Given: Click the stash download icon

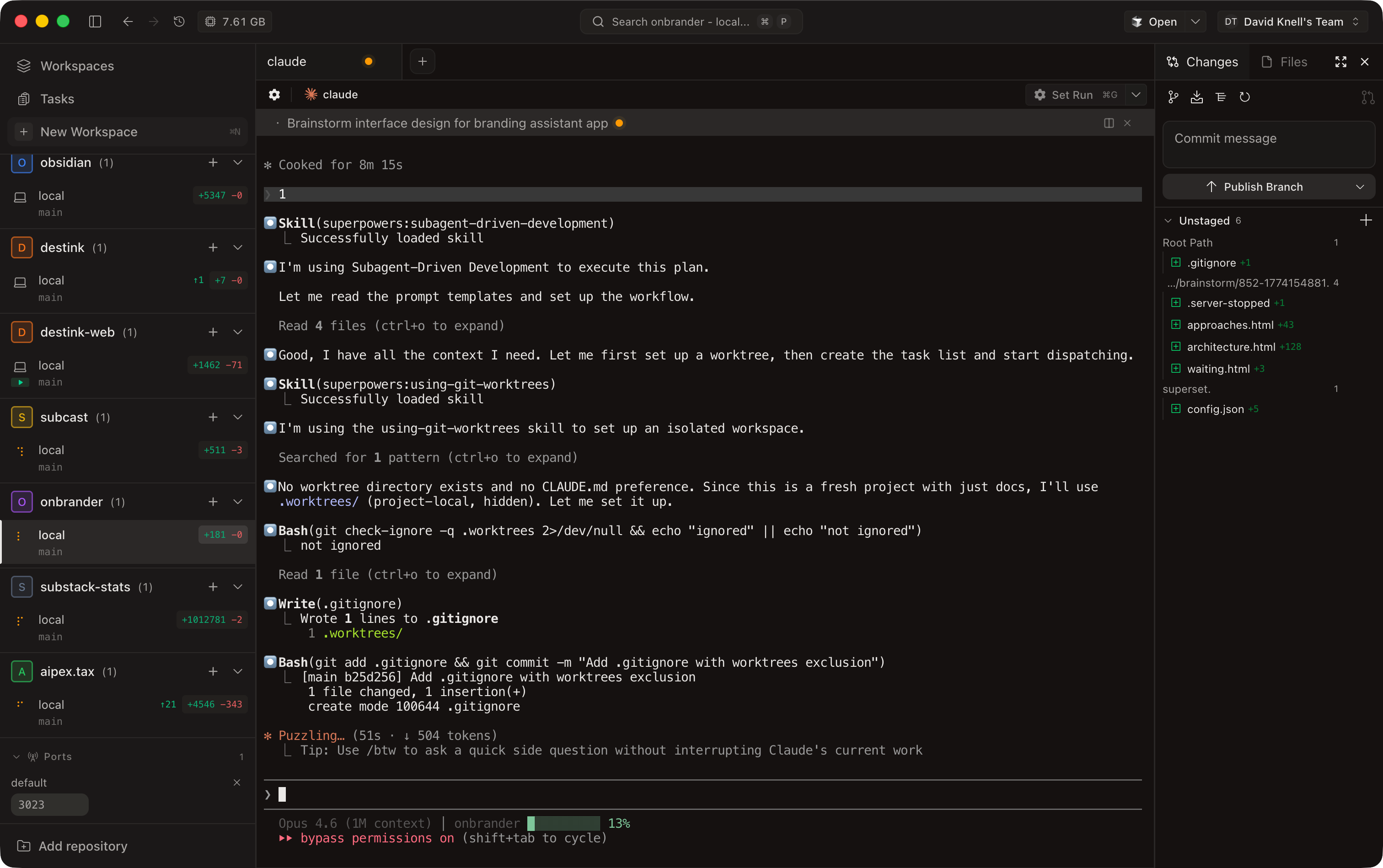Looking at the screenshot, I should pos(1196,97).
